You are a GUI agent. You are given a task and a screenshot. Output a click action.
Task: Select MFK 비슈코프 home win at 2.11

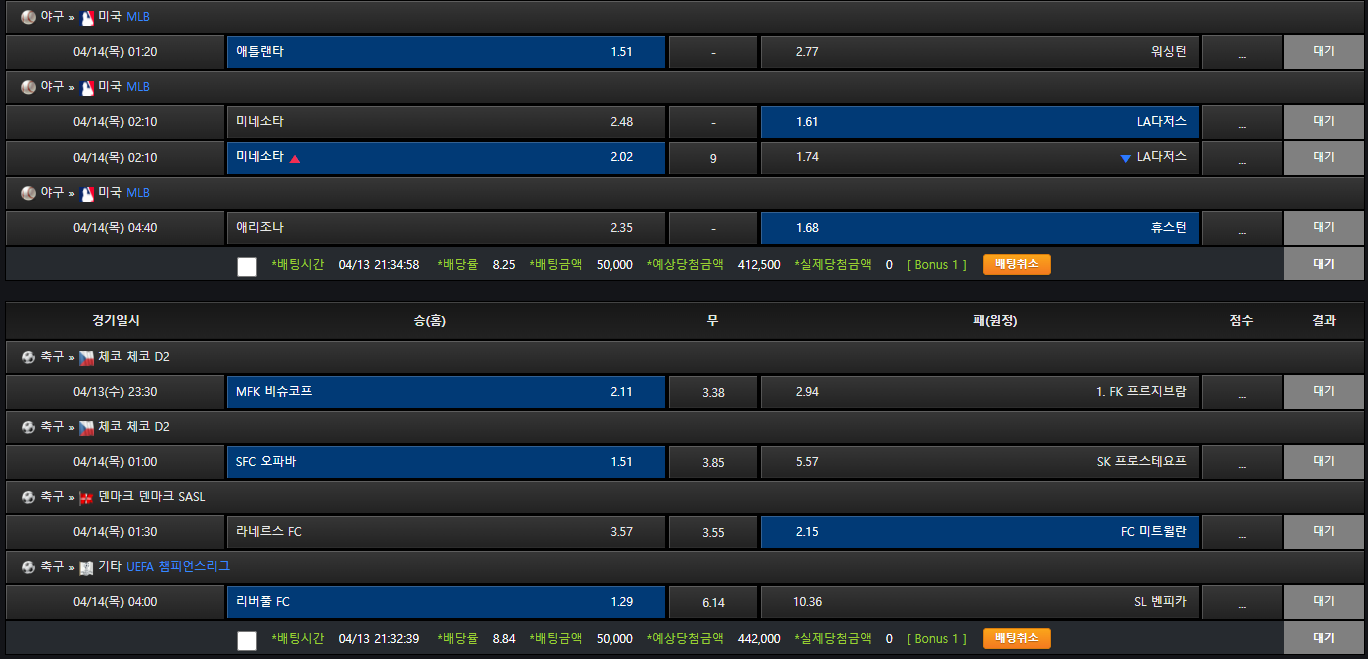[x=446, y=392]
